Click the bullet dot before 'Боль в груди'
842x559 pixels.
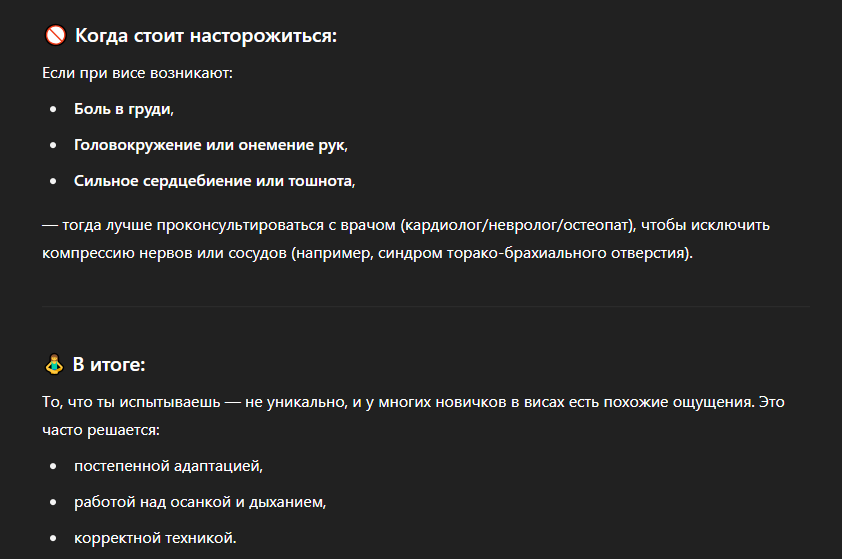point(53,110)
